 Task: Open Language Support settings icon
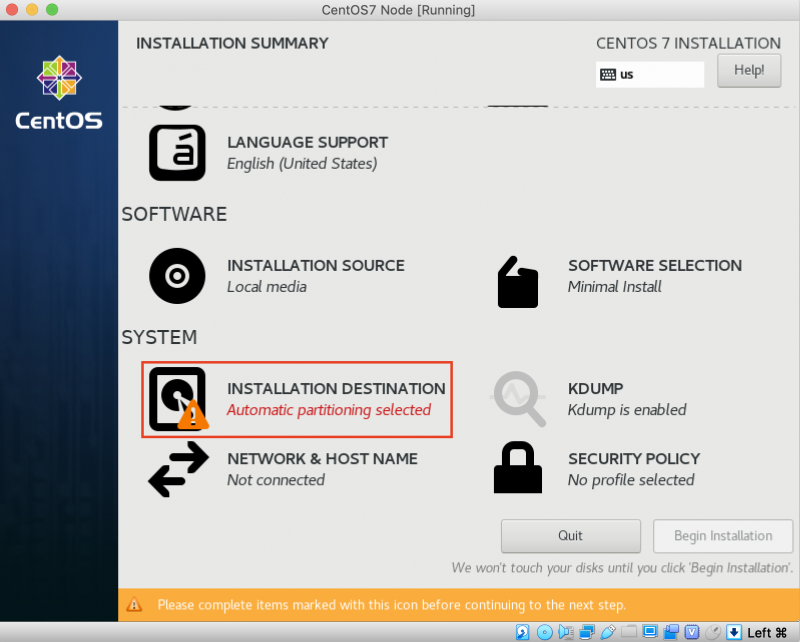[x=177, y=153]
